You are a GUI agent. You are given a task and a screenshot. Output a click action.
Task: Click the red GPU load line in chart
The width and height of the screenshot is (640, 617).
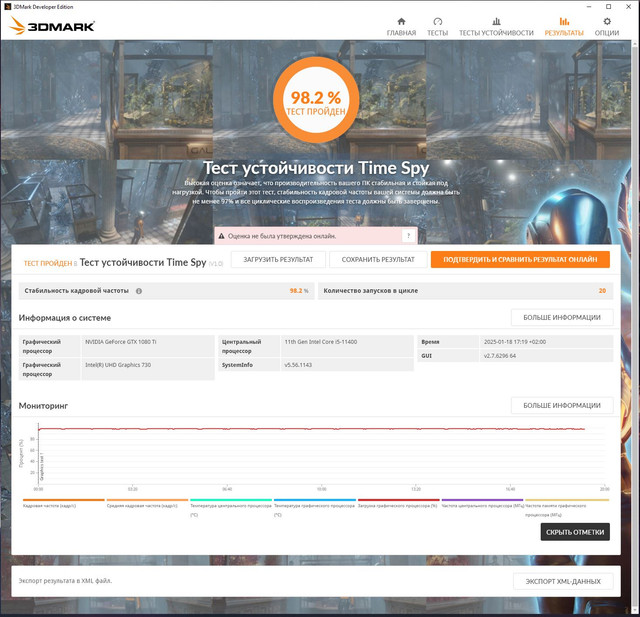pos(311,429)
